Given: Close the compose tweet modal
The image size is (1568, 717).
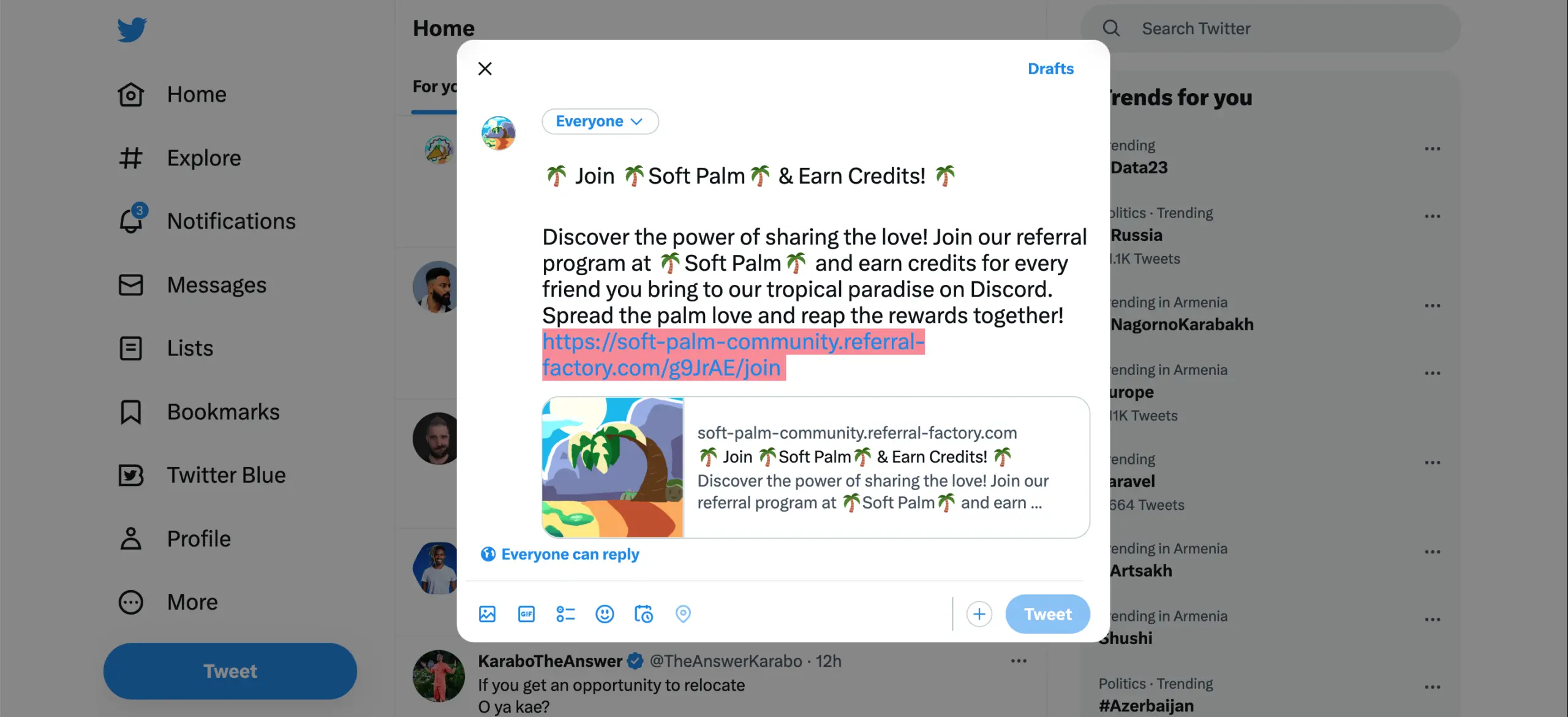Looking at the screenshot, I should tap(484, 68).
